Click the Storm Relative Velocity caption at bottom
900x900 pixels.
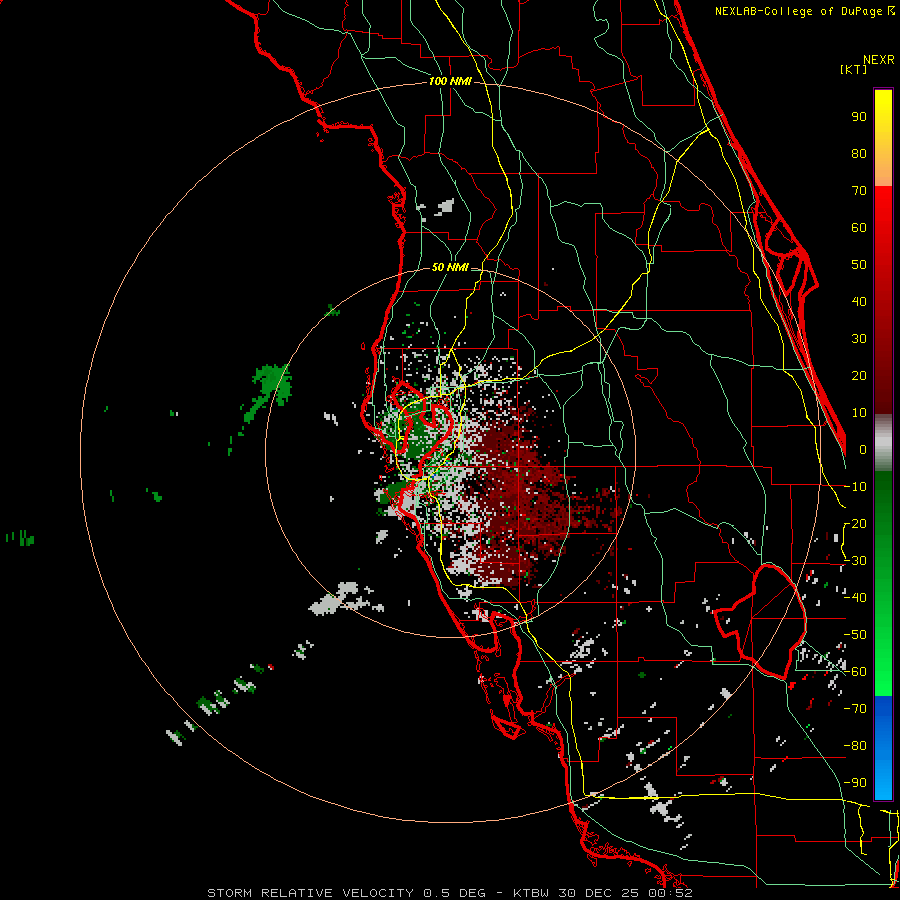point(449,893)
